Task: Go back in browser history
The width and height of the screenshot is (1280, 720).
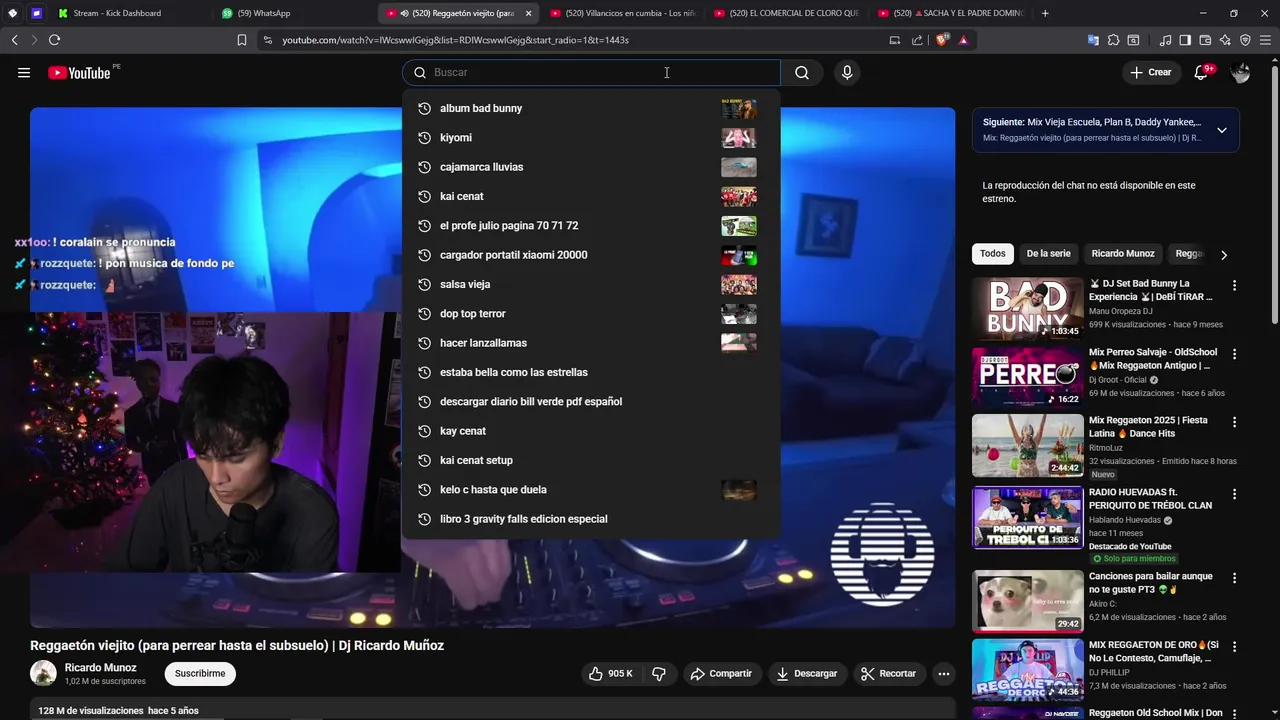Action: 14,40
